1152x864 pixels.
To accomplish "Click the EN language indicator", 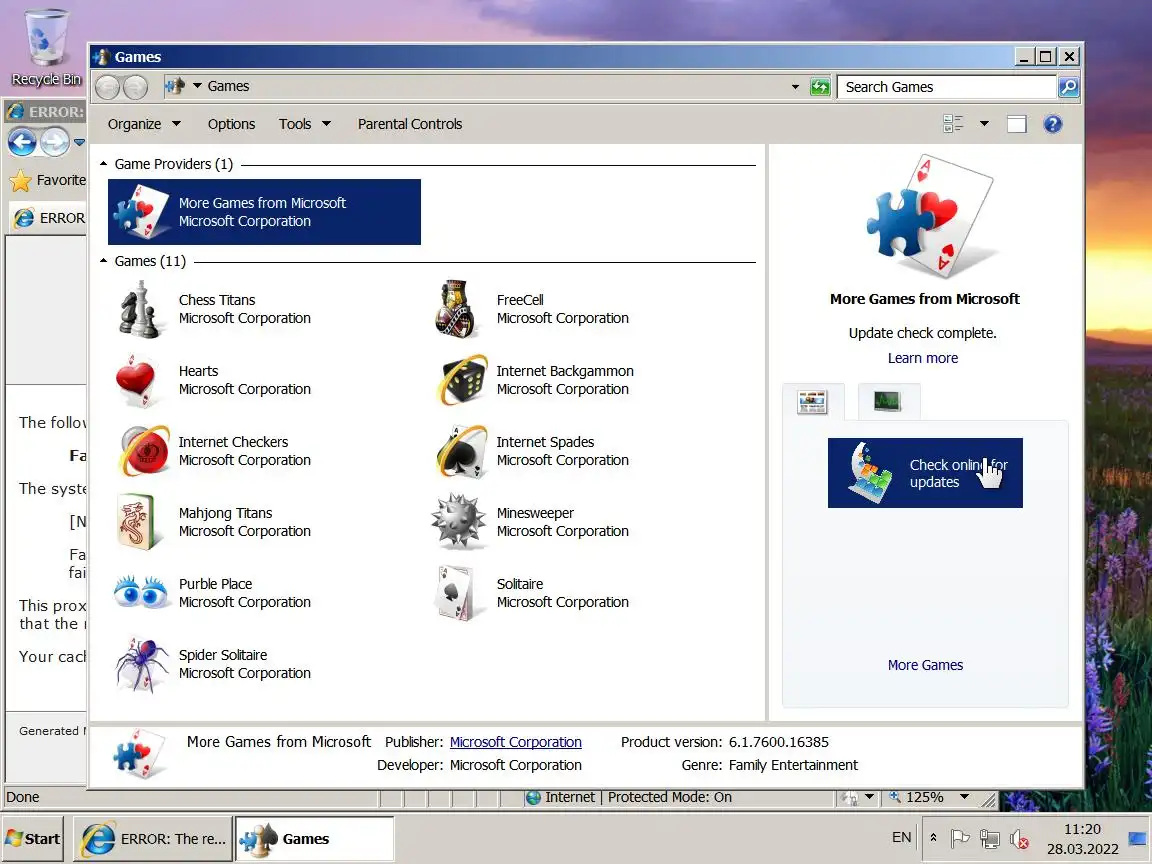I will coord(901,838).
